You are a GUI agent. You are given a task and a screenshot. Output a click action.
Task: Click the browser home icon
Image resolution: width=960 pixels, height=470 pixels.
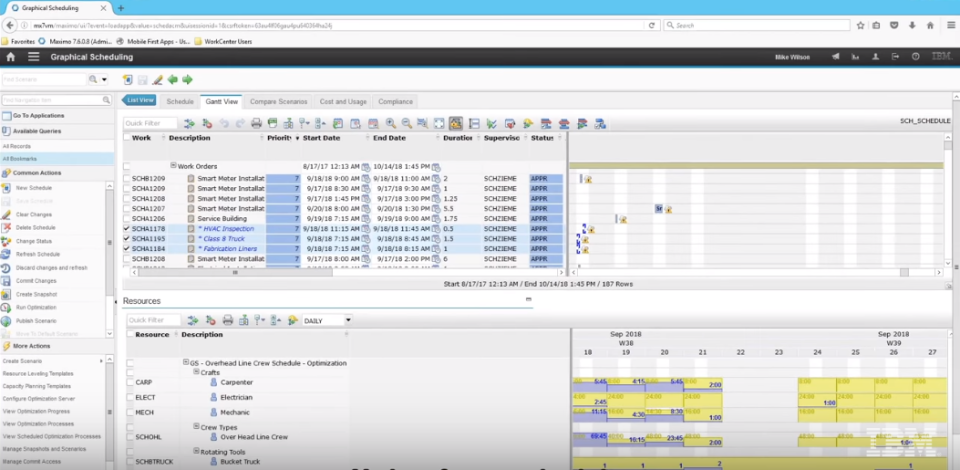pyautogui.click(x=930, y=26)
